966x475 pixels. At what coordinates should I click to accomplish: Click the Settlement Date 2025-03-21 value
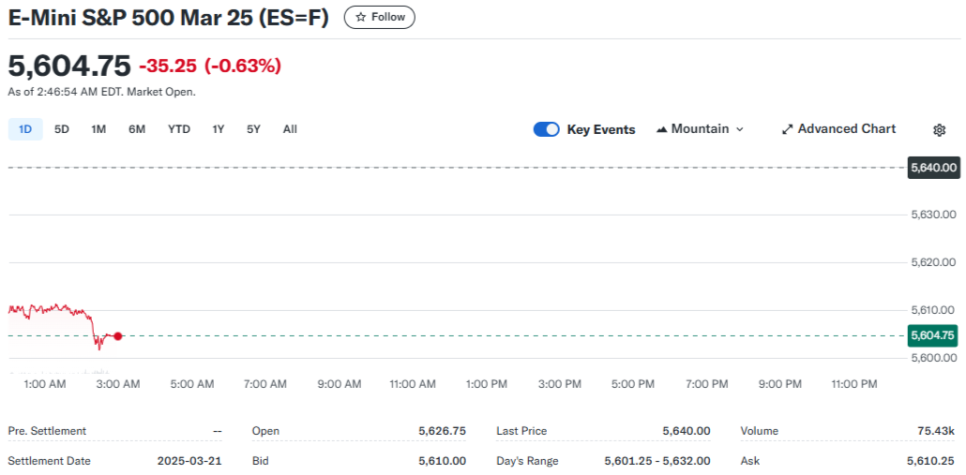click(190, 461)
